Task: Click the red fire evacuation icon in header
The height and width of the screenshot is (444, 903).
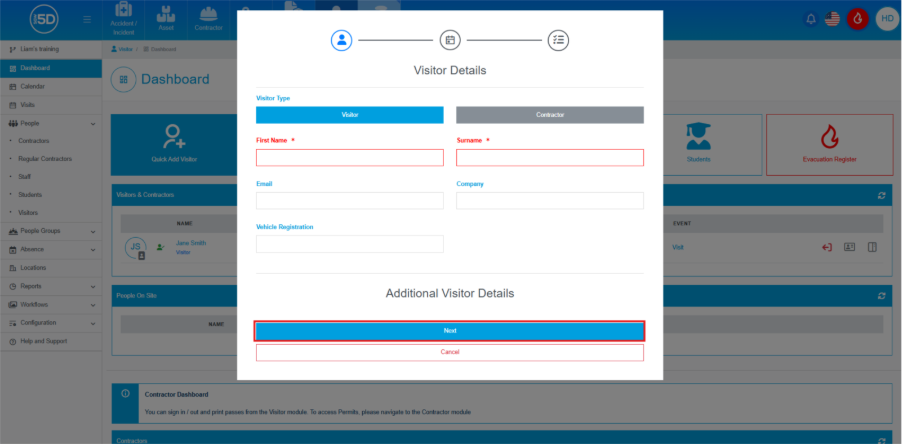Action: point(857,19)
